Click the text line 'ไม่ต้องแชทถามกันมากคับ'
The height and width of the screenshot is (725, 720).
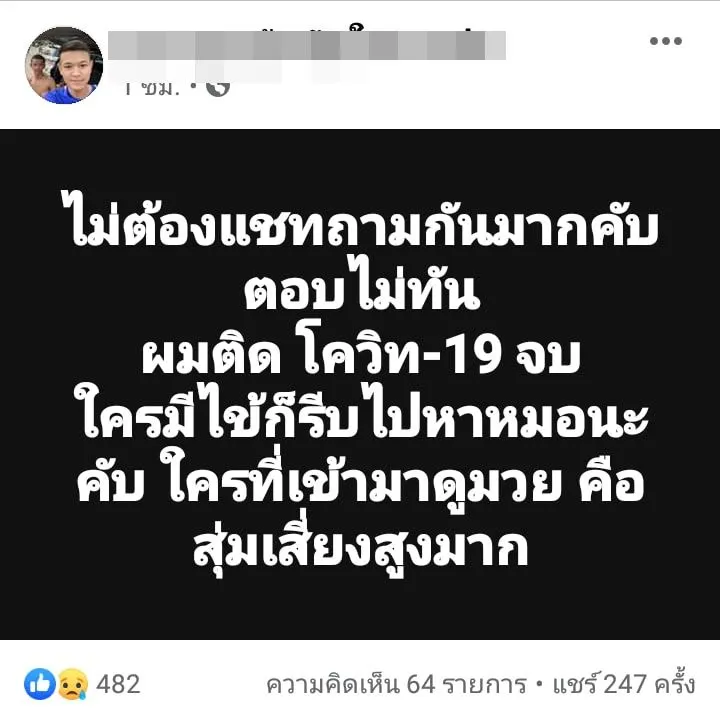(x=360, y=223)
